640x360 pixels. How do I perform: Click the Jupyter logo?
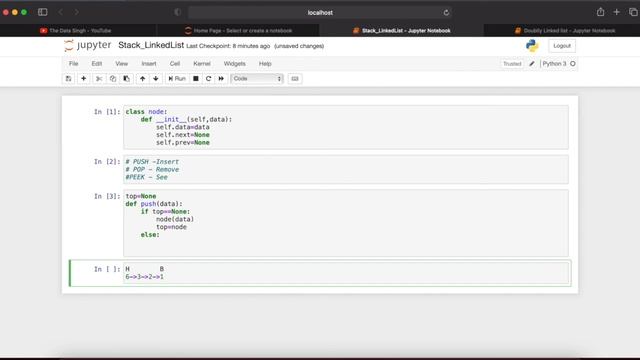[x=88, y=45]
